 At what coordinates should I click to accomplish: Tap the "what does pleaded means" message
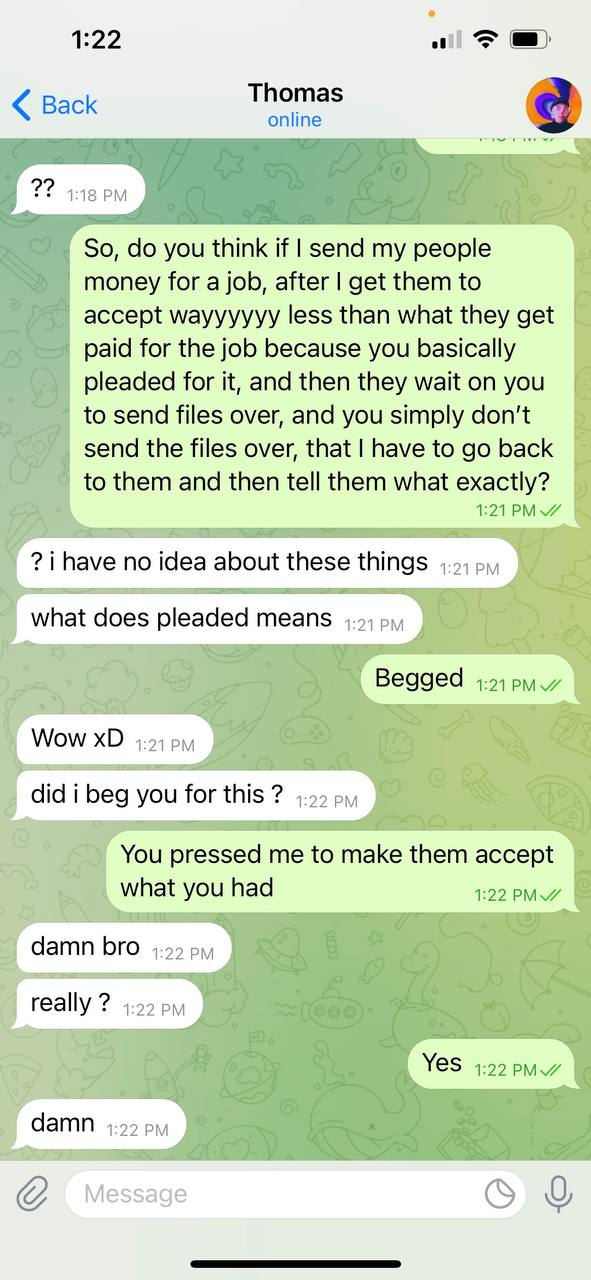coord(219,619)
